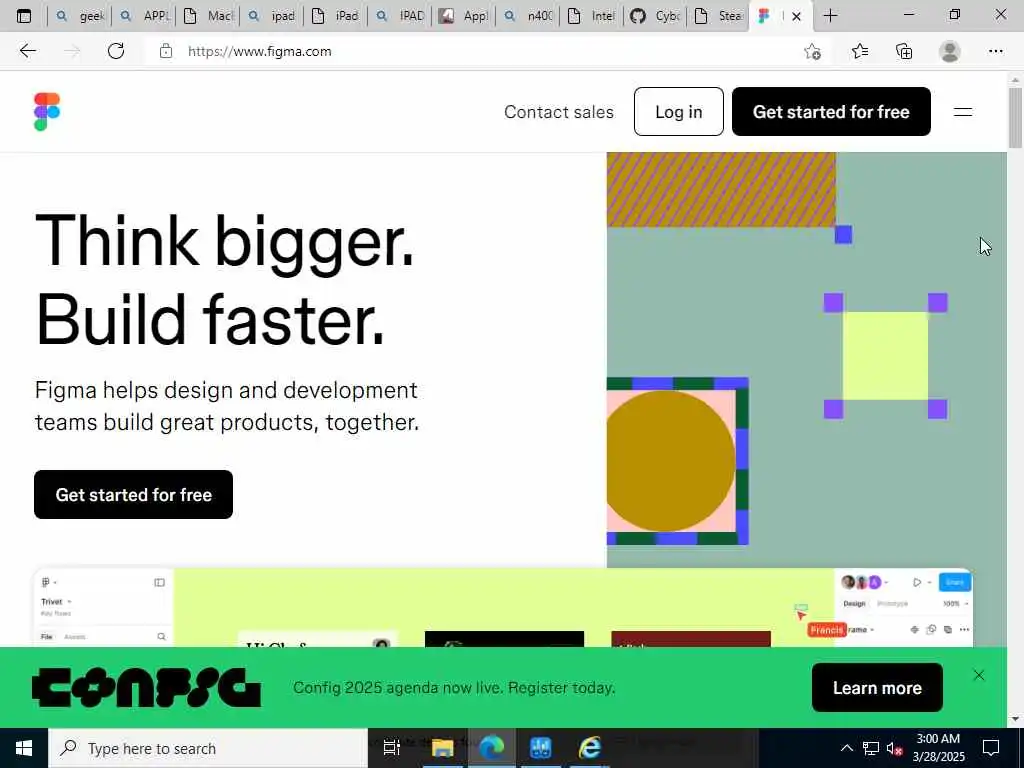Click the Contact sales link

(x=558, y=112)
